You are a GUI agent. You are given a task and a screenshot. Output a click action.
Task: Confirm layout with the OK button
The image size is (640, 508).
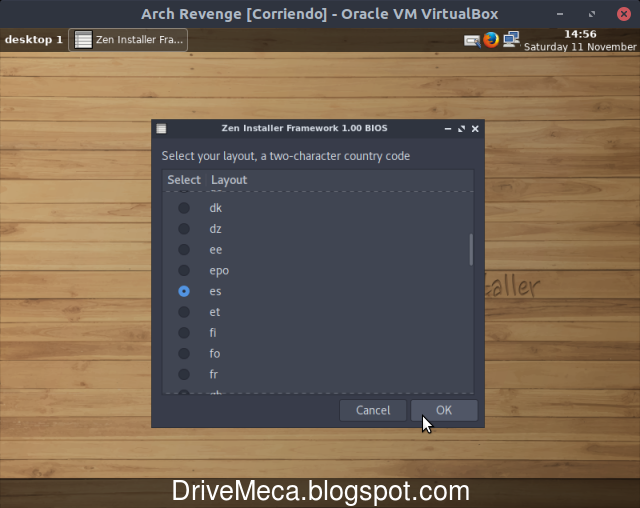[444, 410]
